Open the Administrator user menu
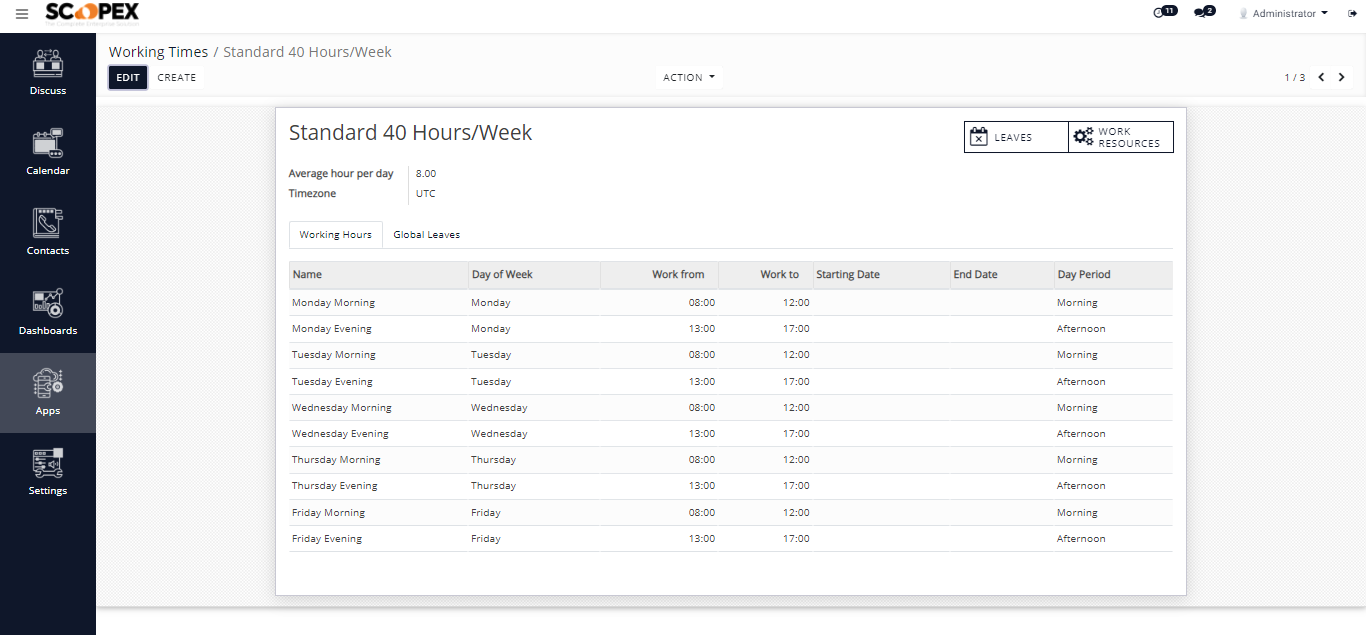1366x635 pixels. (x=1284, y=13)
